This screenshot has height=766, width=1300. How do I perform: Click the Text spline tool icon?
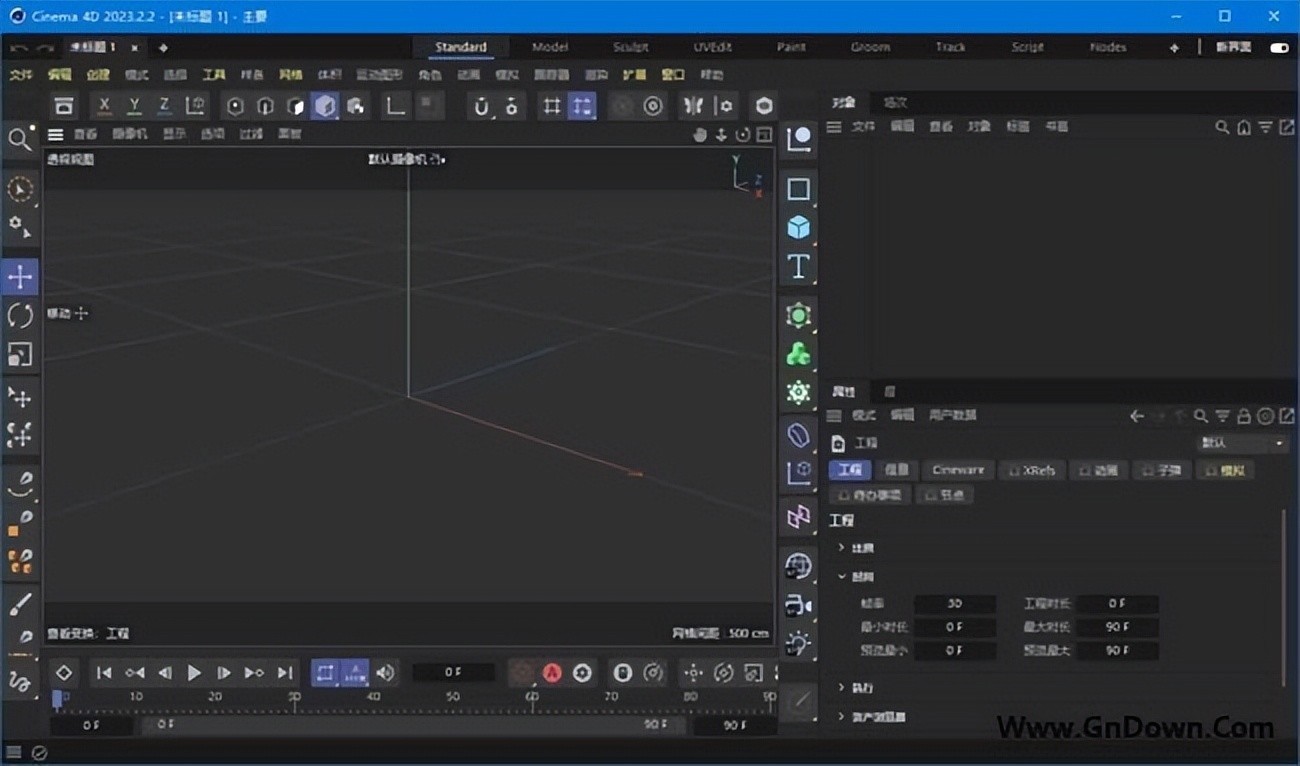pyautogui.click(x=798, y=267)
